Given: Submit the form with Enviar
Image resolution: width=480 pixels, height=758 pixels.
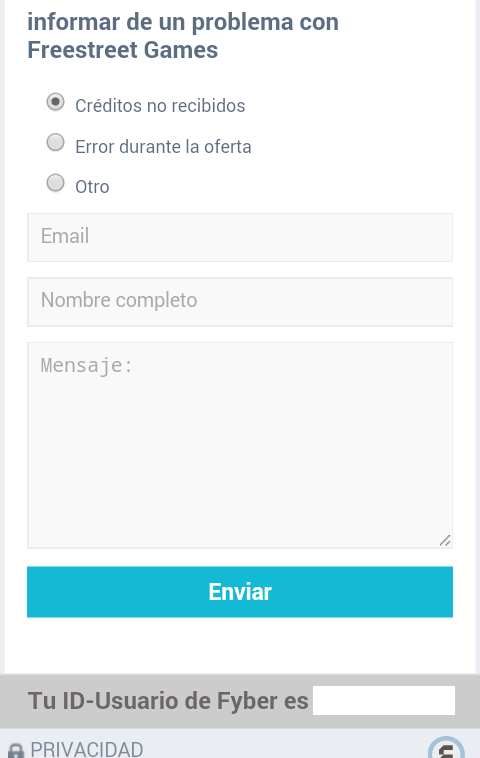Looking at the screenshot, I should 240,592.
